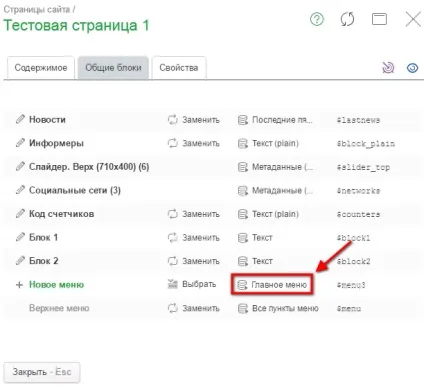Click the $counters variable text
Viewport: 424px width, 391px height.
point(358,214)
